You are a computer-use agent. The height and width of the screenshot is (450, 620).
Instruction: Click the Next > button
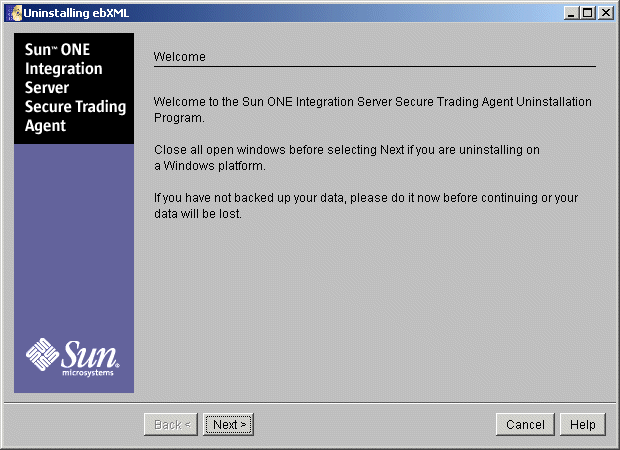tap(228, 424)
